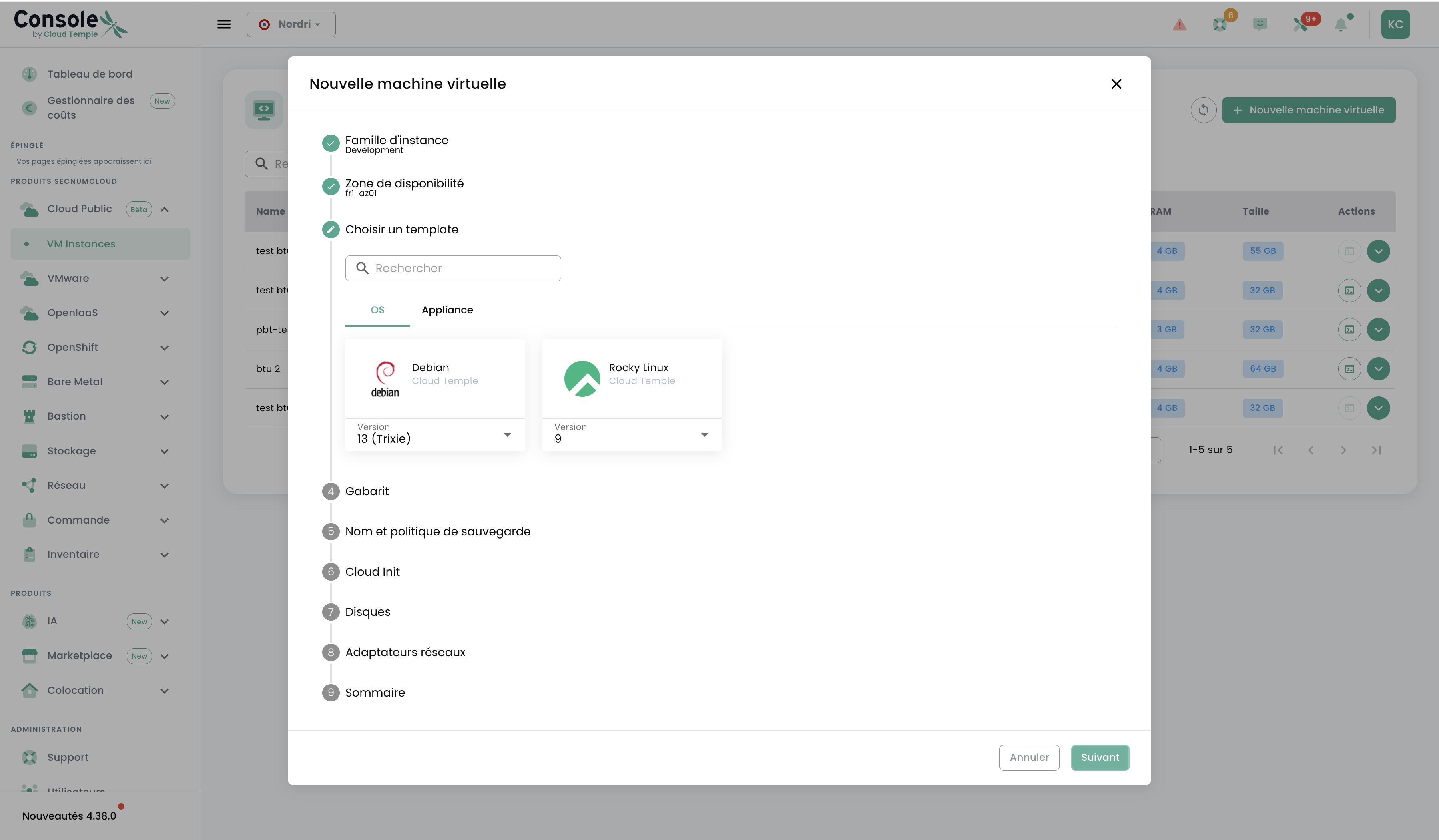Click the Disques step label

coord(368,611)
